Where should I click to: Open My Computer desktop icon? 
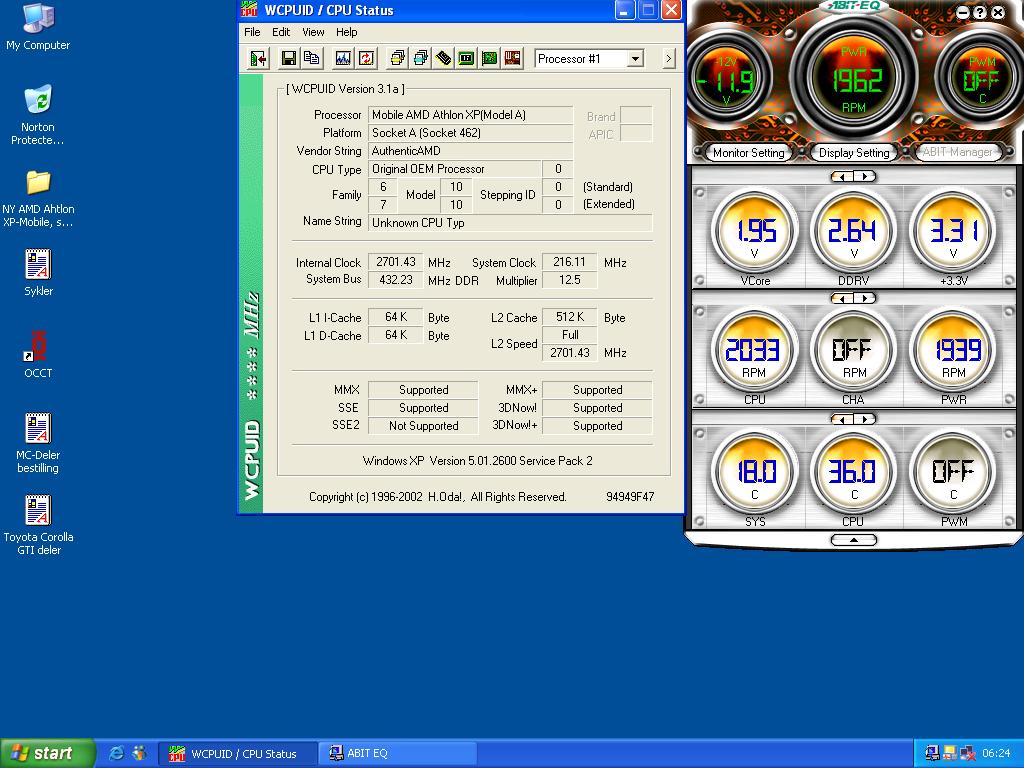38,27
